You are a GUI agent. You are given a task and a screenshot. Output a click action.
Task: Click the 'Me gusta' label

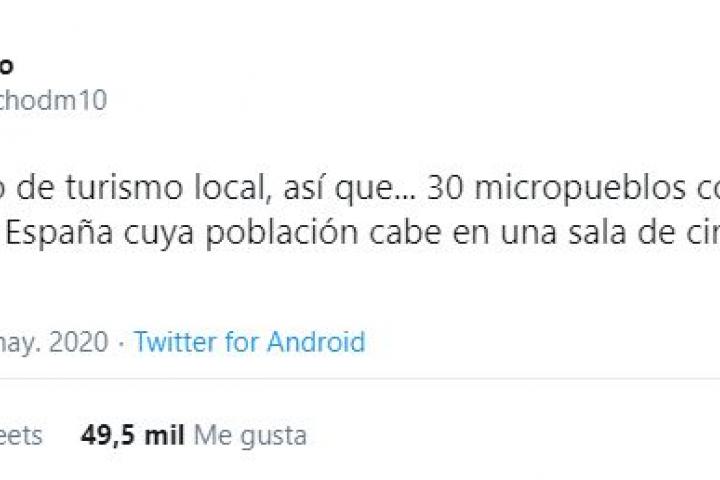pyautogui.click(x=251, y=436)
